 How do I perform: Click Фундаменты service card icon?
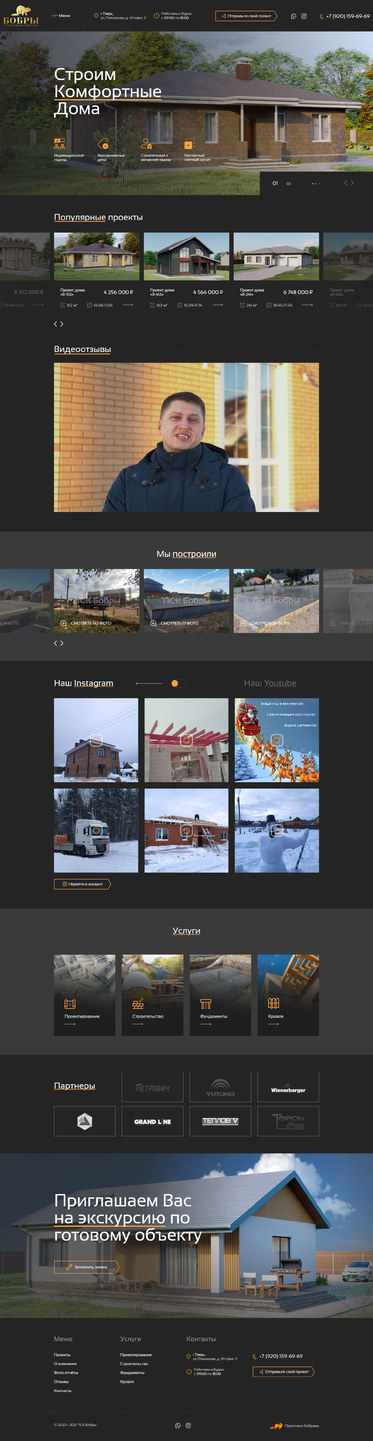click(x=206, y=1004)
